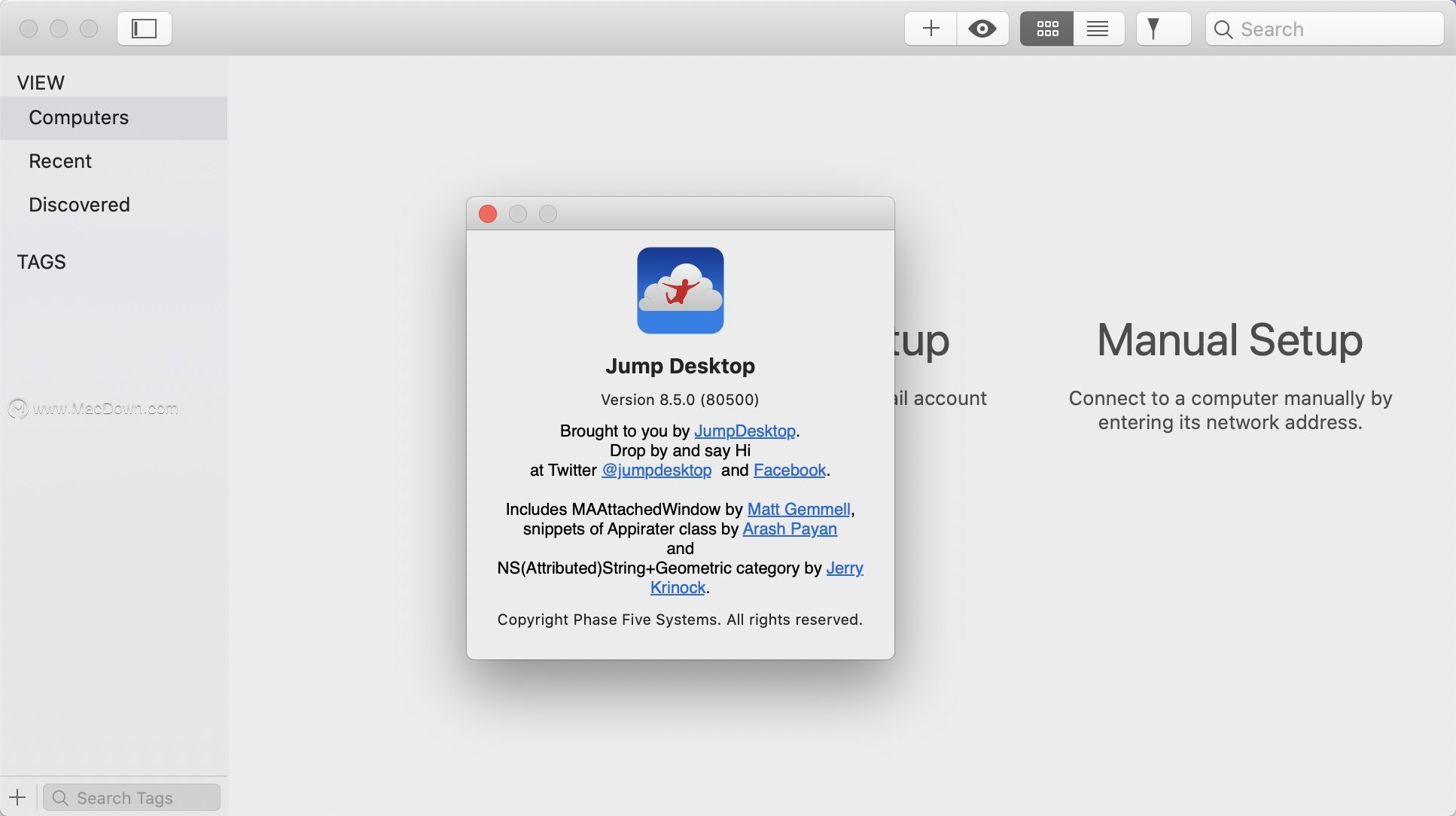Add a new tag with plus icon

(18, 797)
